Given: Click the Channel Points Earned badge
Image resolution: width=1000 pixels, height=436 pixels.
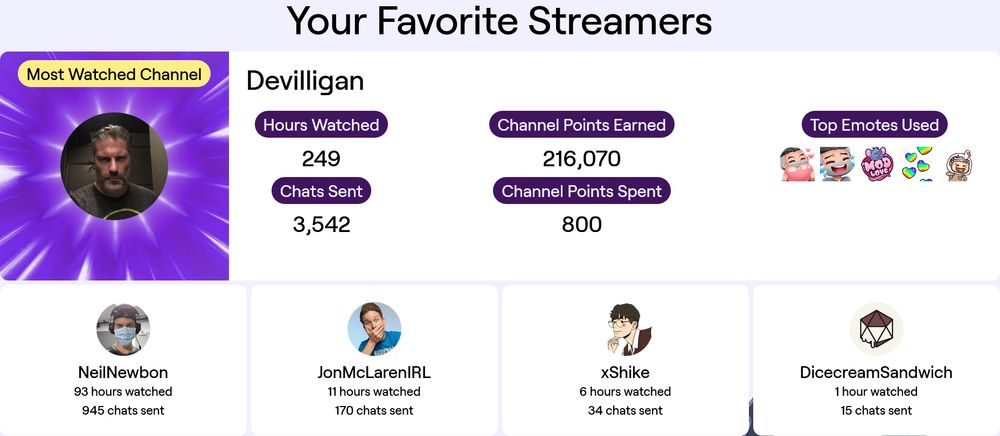Looking at the screenshot, I should [x=581, y=125].
